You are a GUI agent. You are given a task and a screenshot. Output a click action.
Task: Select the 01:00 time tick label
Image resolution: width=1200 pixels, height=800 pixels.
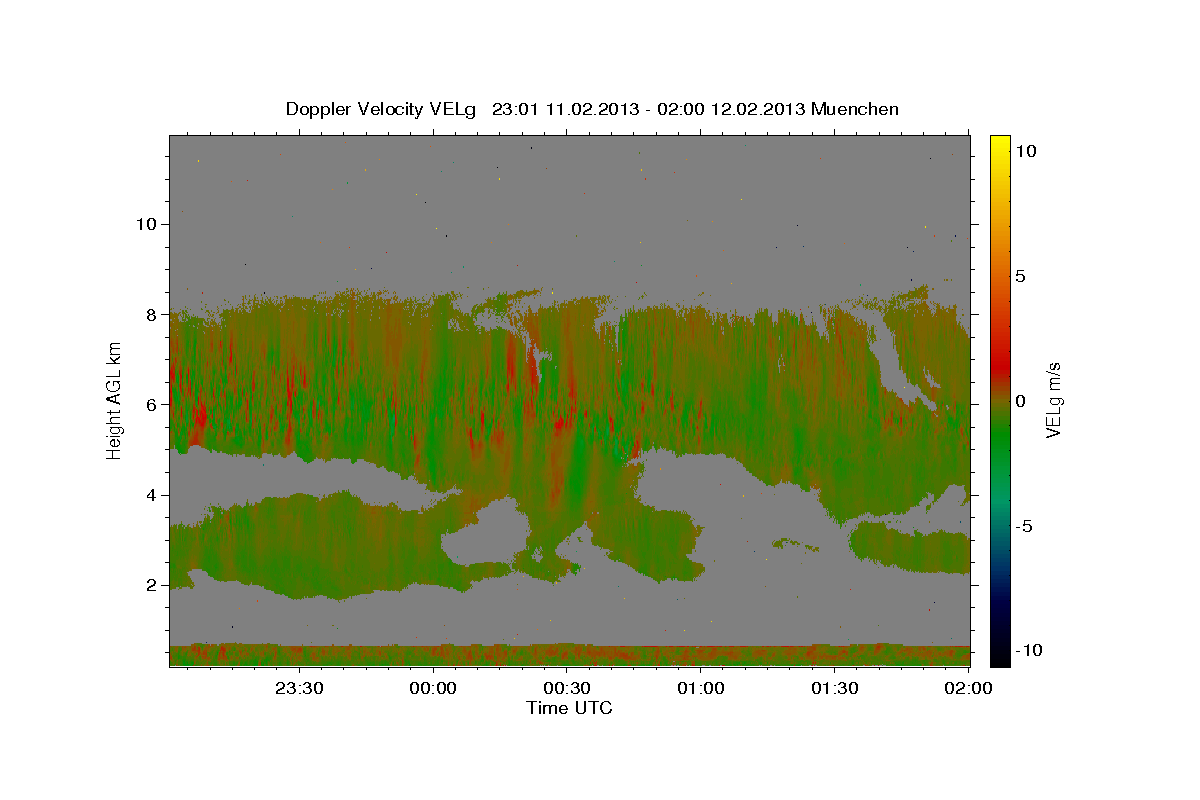[x=701, y=689]
